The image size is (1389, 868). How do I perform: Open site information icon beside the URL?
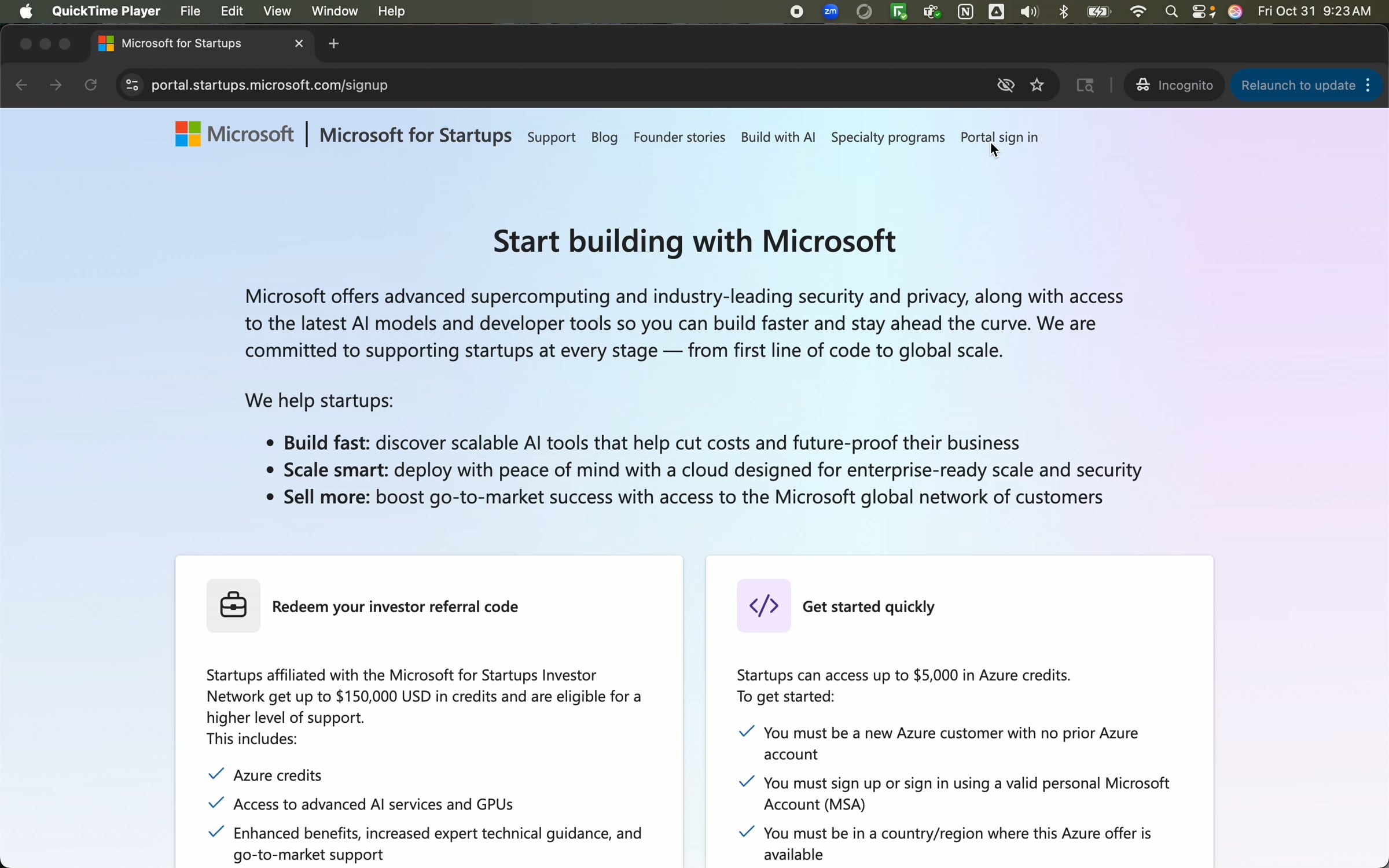132,85
